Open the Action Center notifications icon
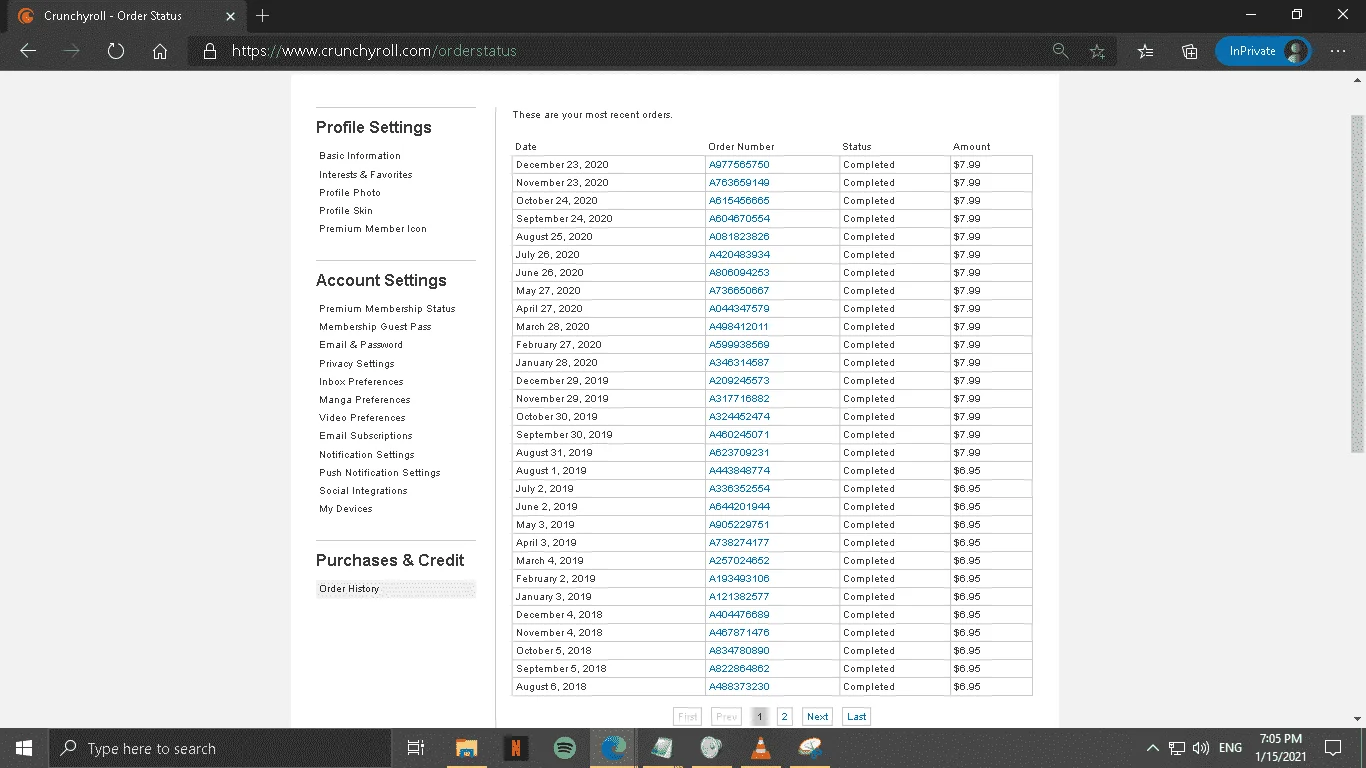The width and height of the screenshot is (1366, 768). pos(1332,748)
